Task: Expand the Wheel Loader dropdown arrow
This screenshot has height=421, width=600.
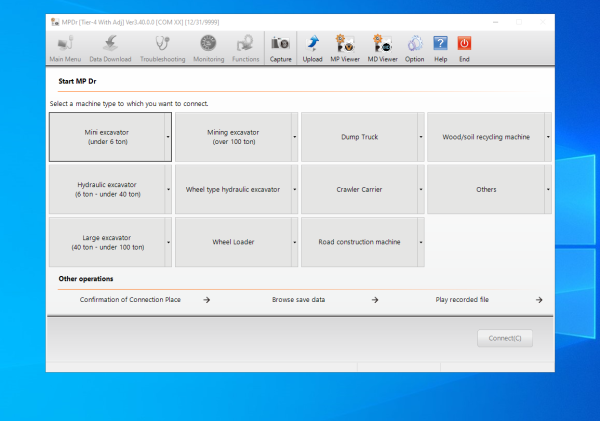Action: point(295,242)
